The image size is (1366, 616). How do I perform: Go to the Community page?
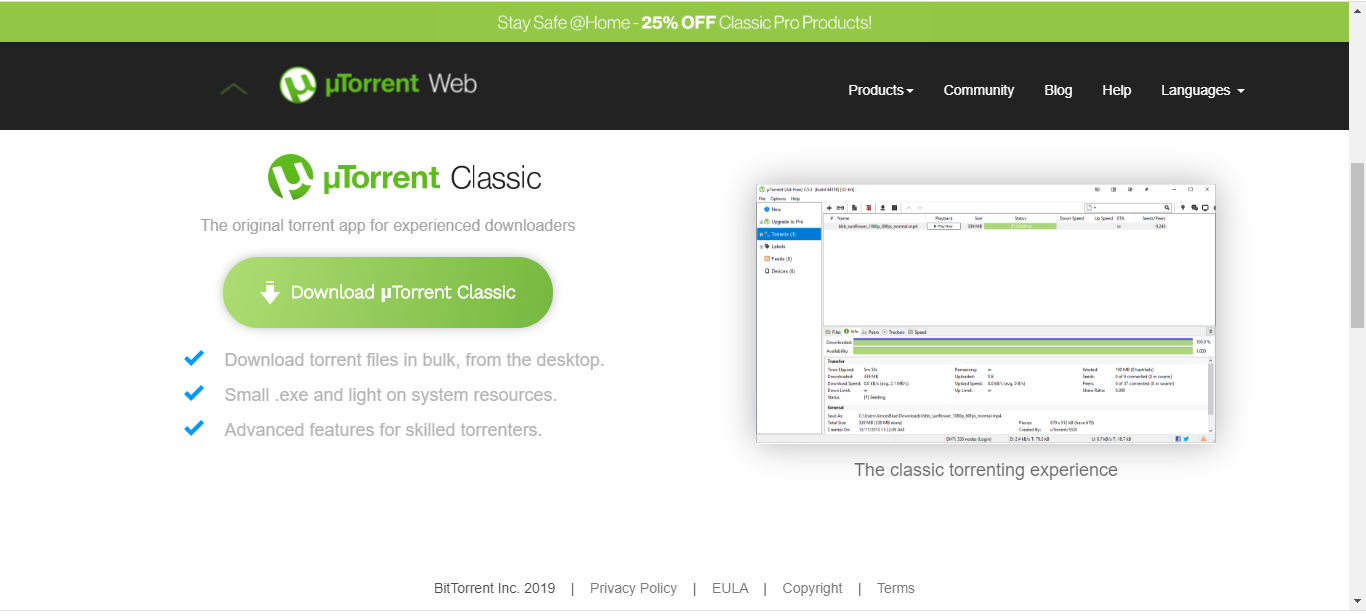[979, 90]
